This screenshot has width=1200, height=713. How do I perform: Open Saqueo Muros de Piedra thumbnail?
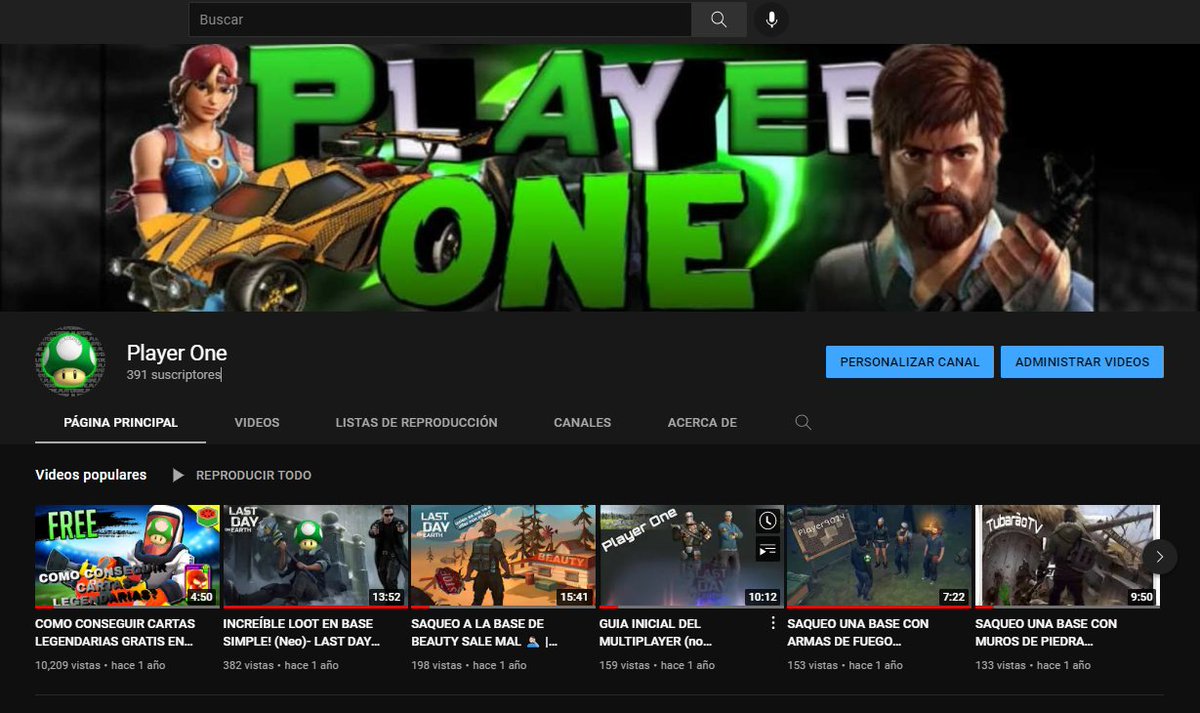pos(1067,557)
